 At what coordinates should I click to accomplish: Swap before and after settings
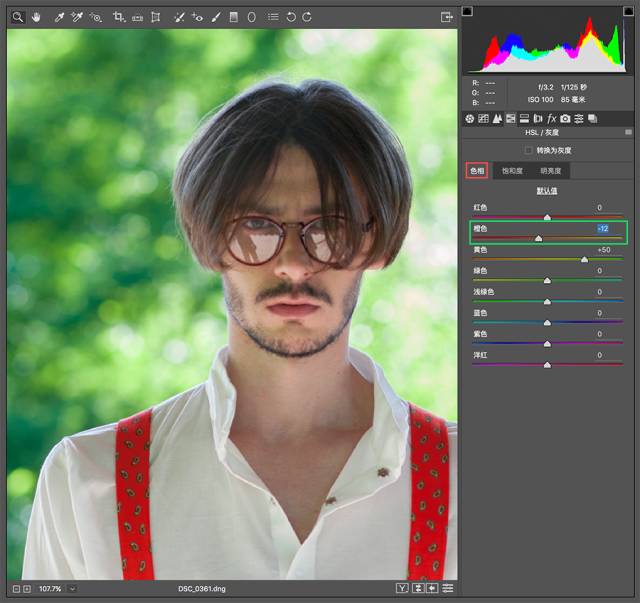[418, 588]
